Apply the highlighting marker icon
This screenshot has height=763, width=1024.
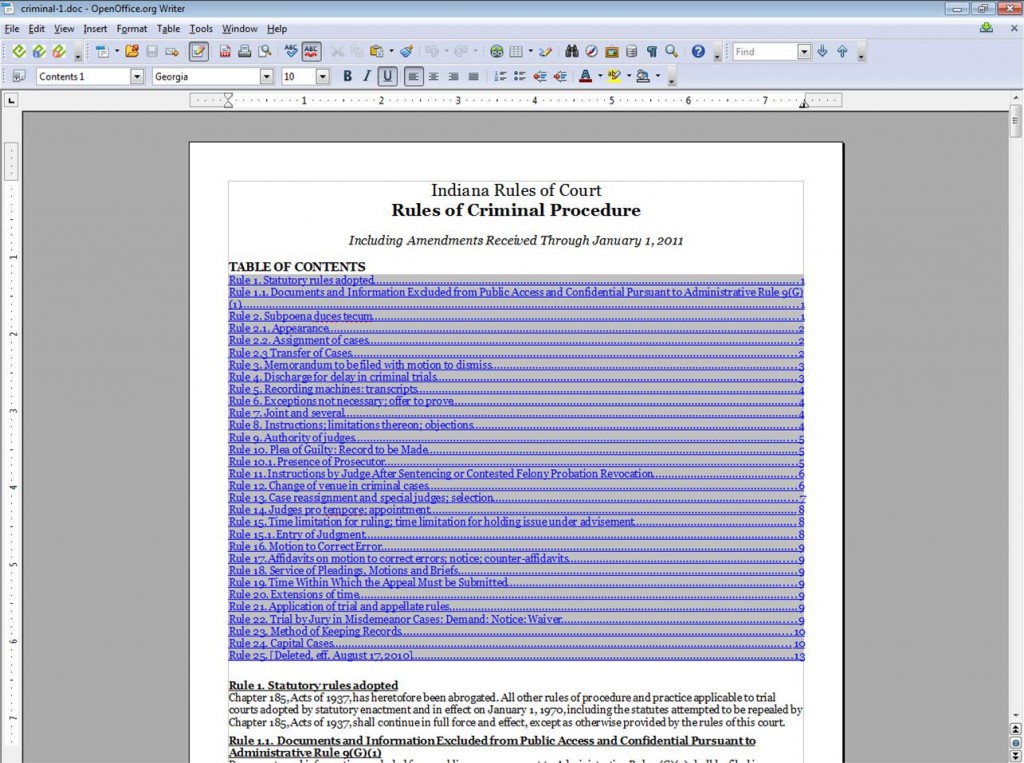pyautogui.click(x=614, y=76)
